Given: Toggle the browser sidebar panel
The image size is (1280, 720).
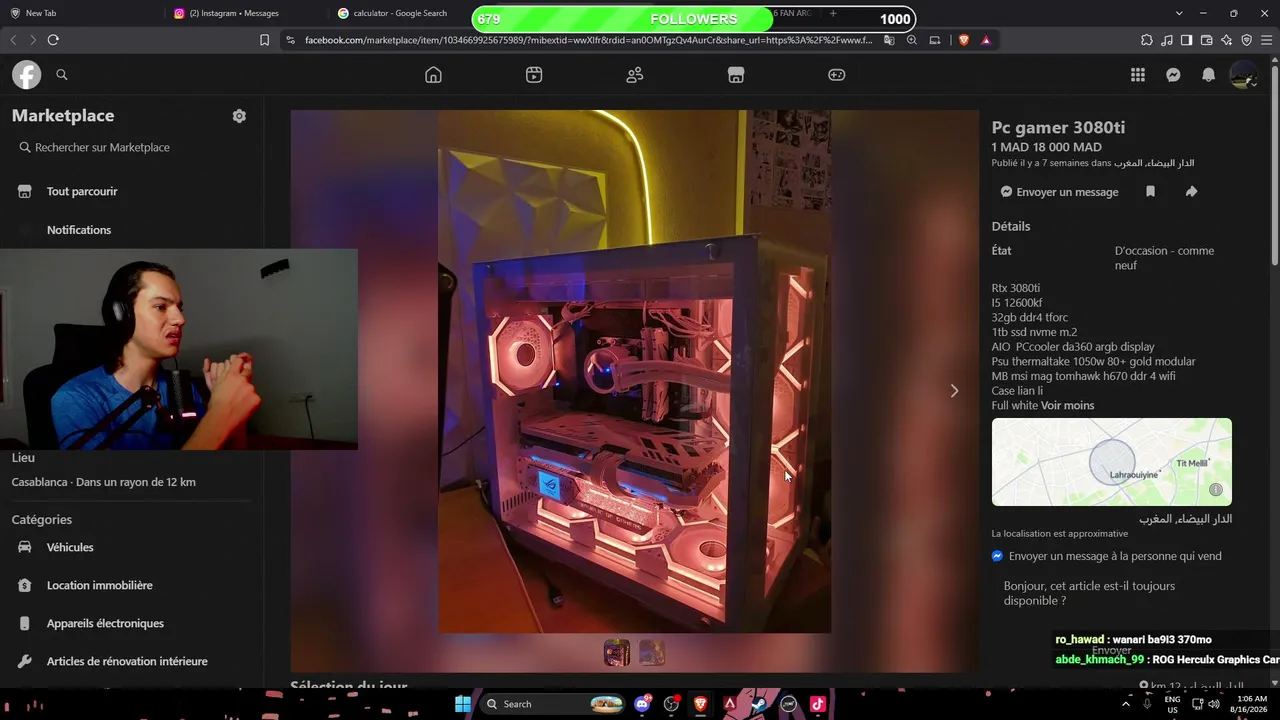Looking at the screenshot, I should click(1187, 40).
